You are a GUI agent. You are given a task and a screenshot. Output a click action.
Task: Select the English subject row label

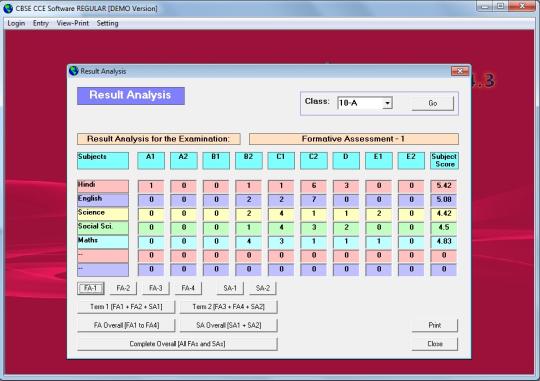click(x=103, y=200)
